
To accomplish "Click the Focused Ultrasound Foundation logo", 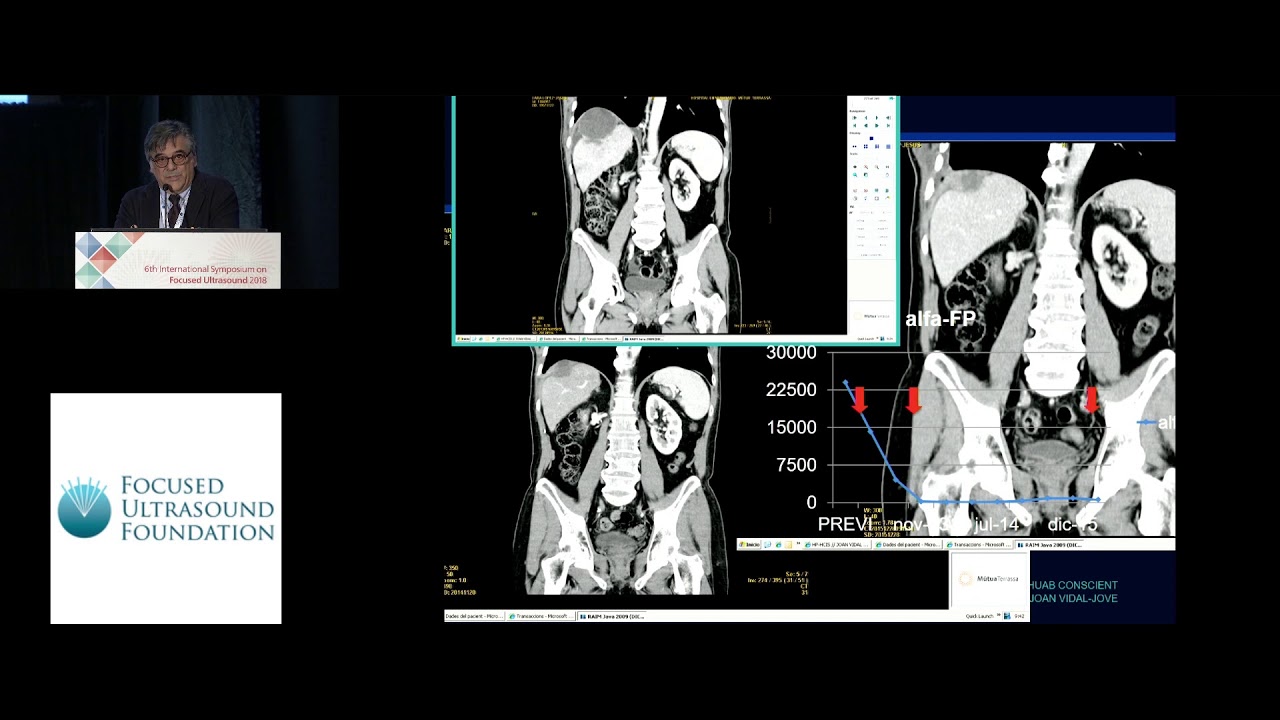I will [166, 508].
